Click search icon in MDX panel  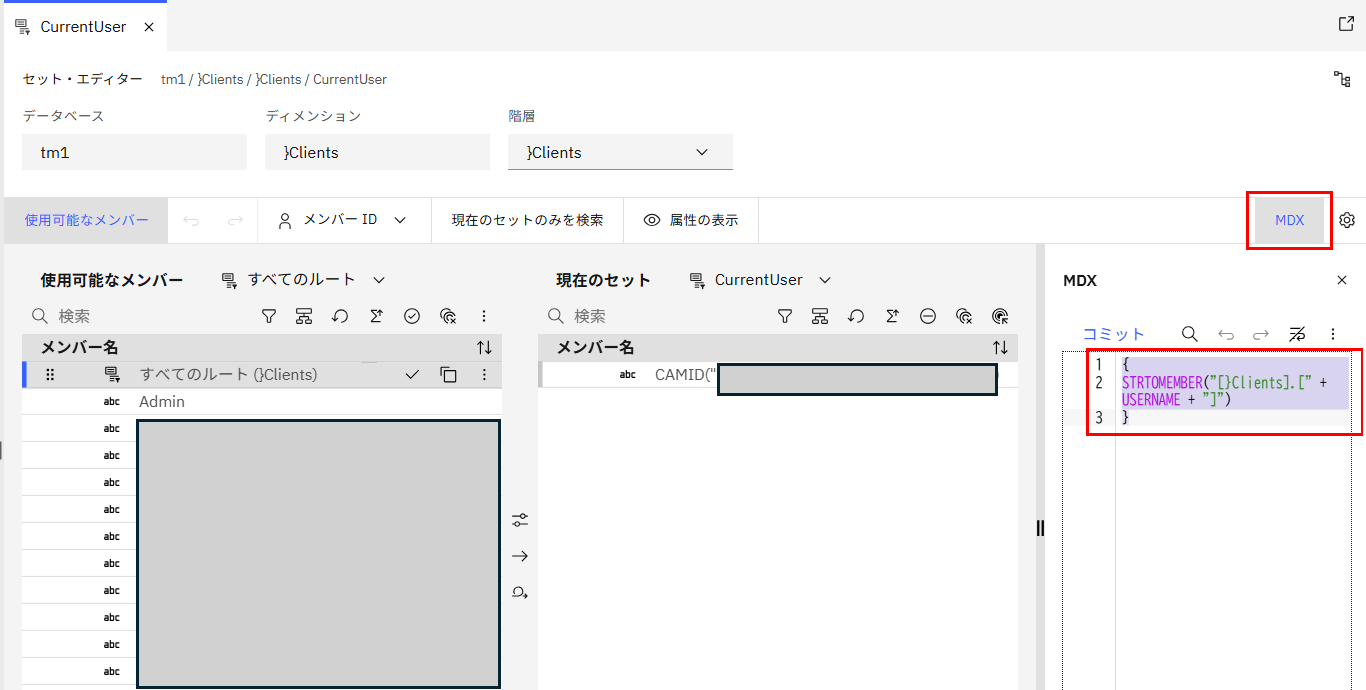(x=1189, y=334)
